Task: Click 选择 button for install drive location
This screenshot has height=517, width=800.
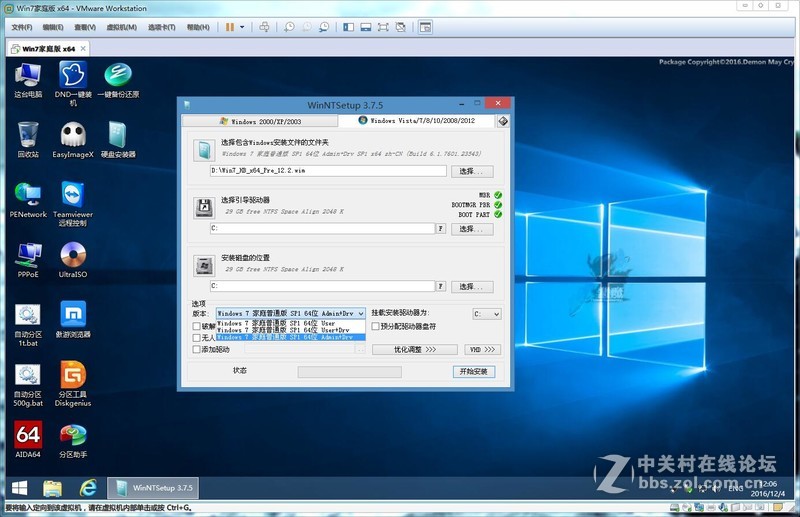Action: [x=472, y=287]
